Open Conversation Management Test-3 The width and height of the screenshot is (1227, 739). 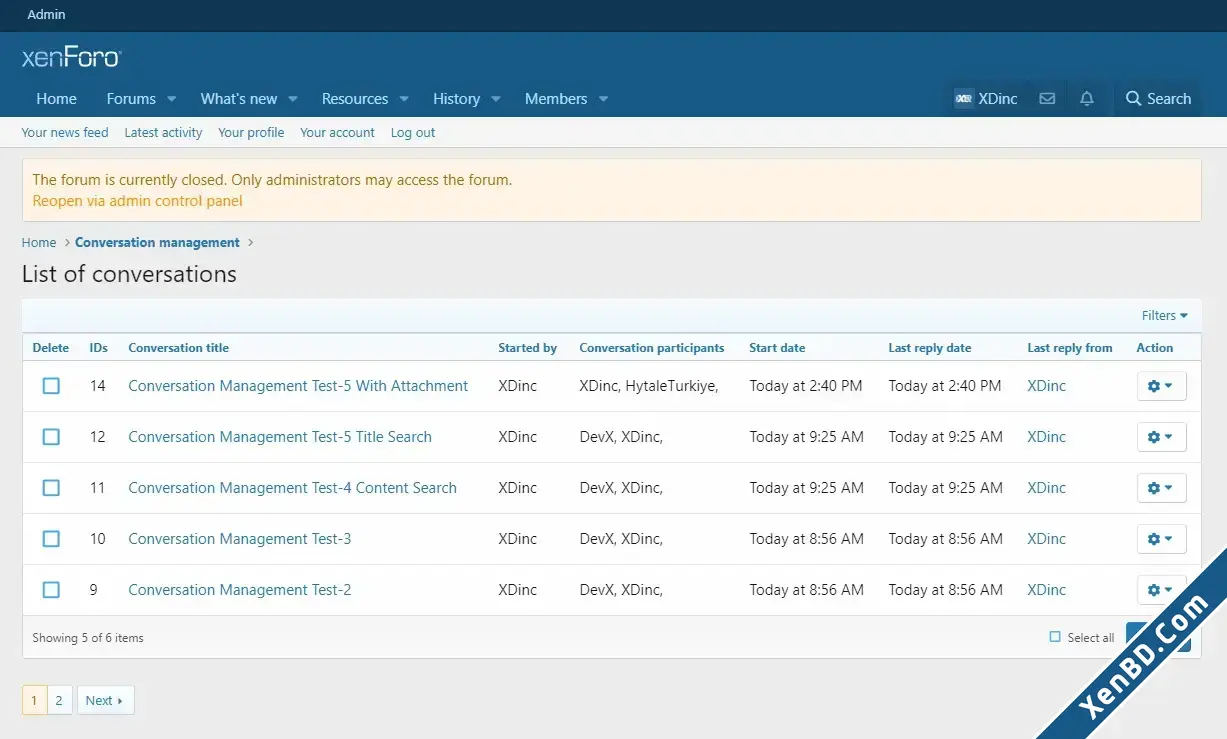(x=240, y=539)
